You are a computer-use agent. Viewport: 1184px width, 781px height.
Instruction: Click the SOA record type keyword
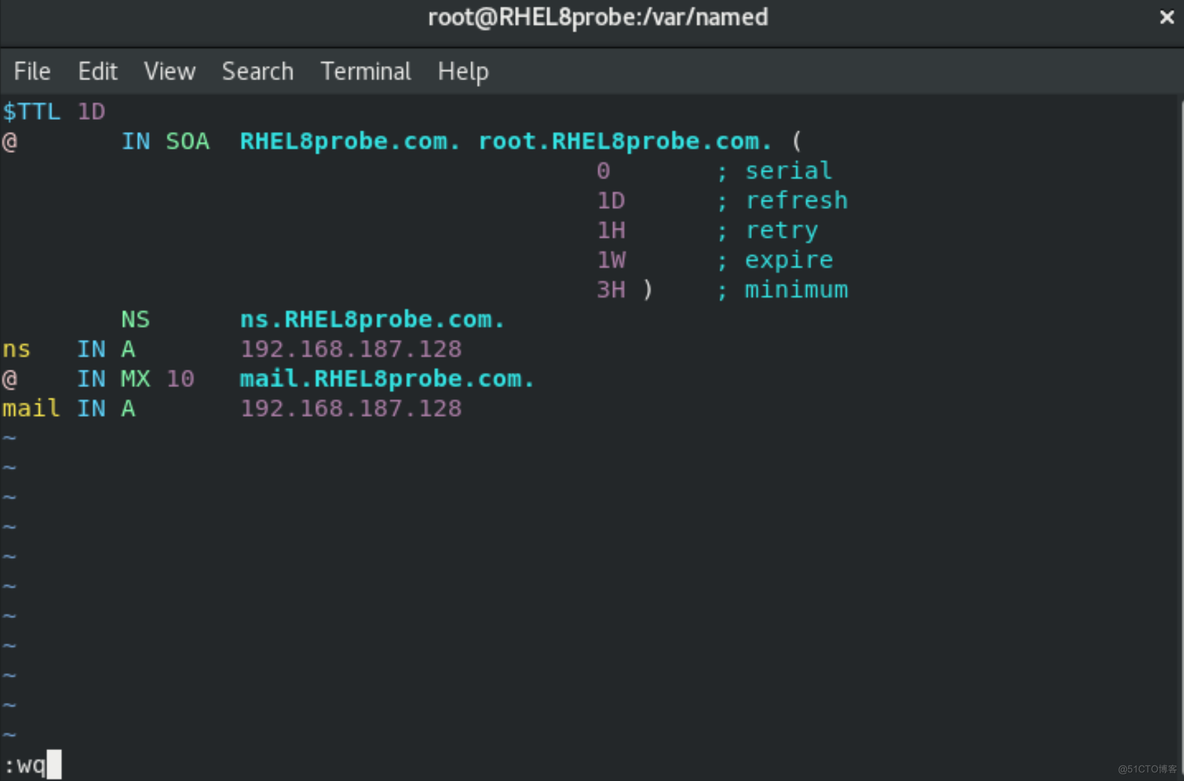[187, 141]
